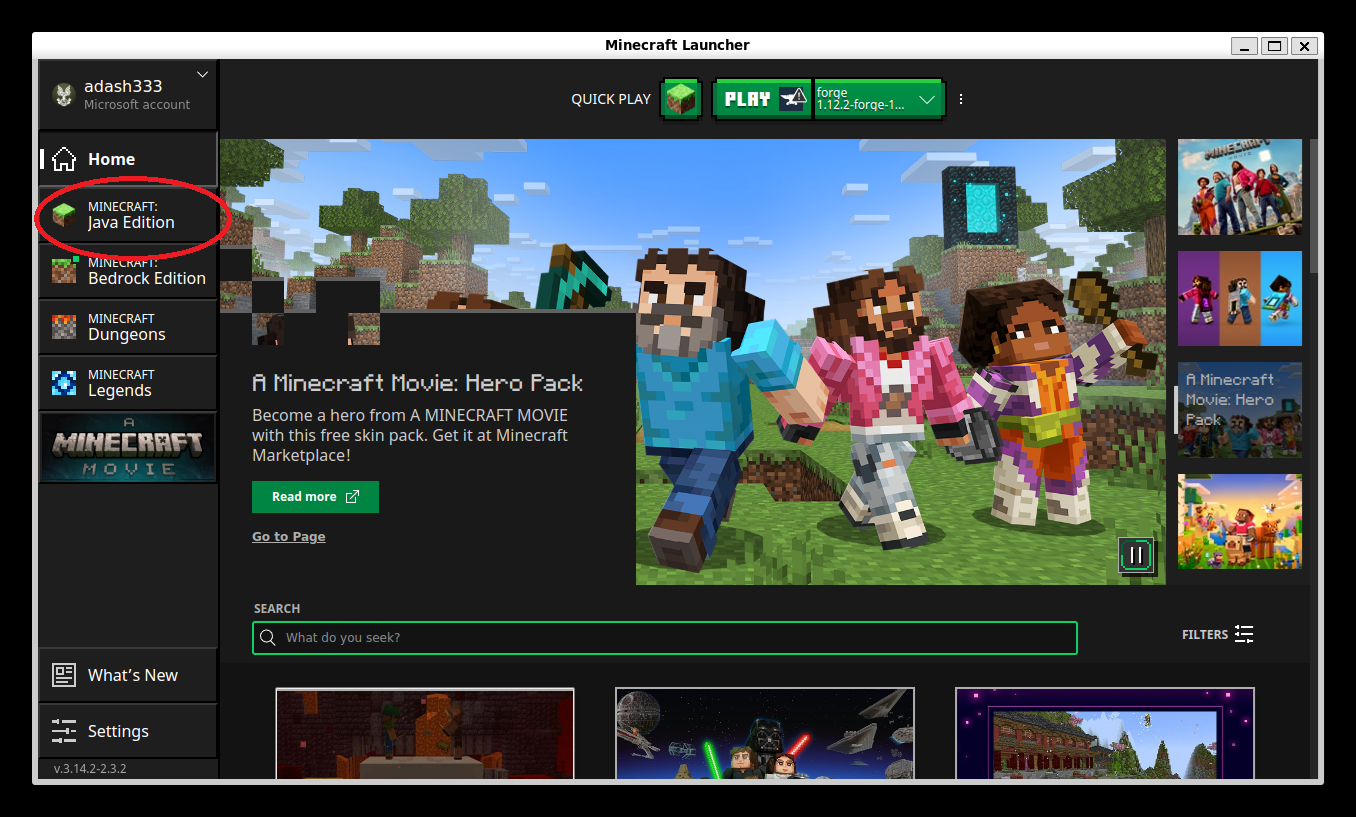This screenshot has width=1356, height=817.
Task: Pause the news carousel
Action: tap(1136, 555)
